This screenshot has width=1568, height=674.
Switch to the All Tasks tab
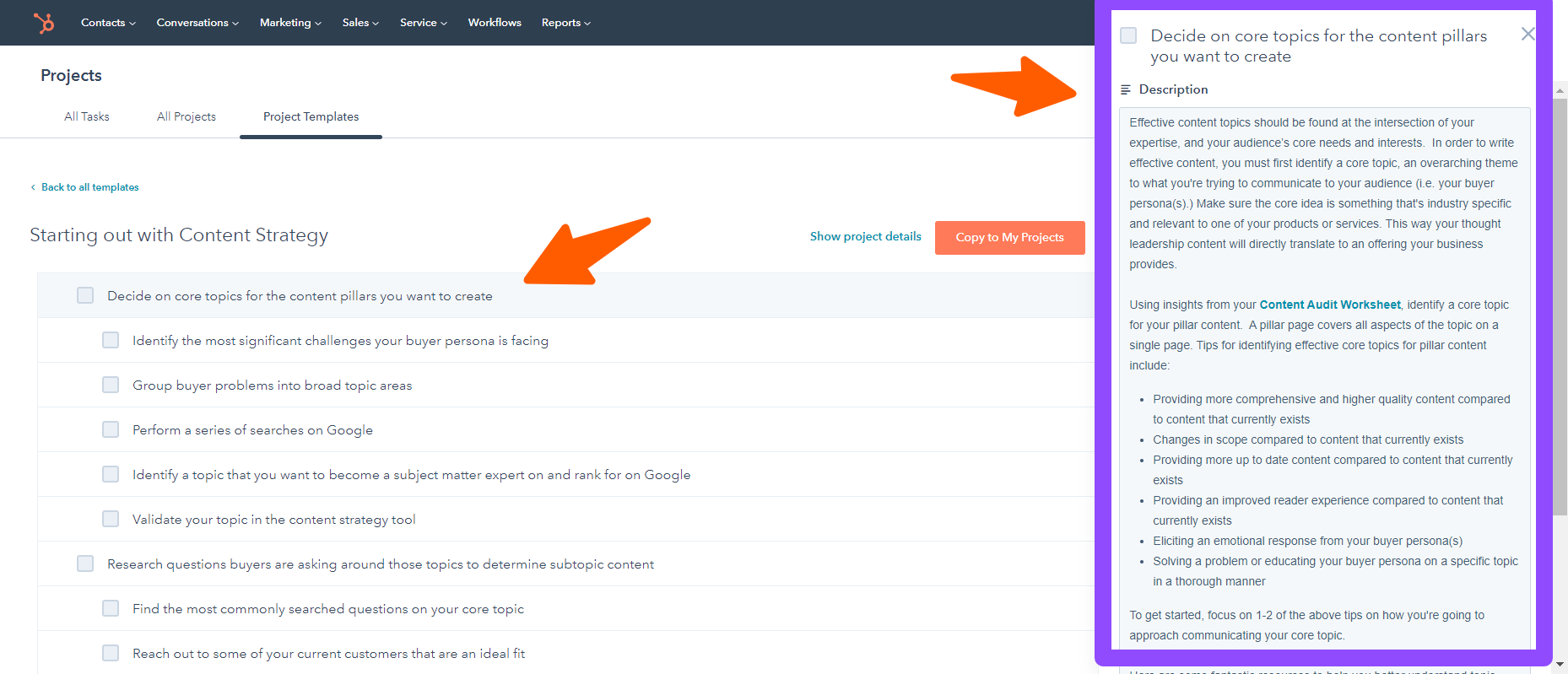coord(87,116)
